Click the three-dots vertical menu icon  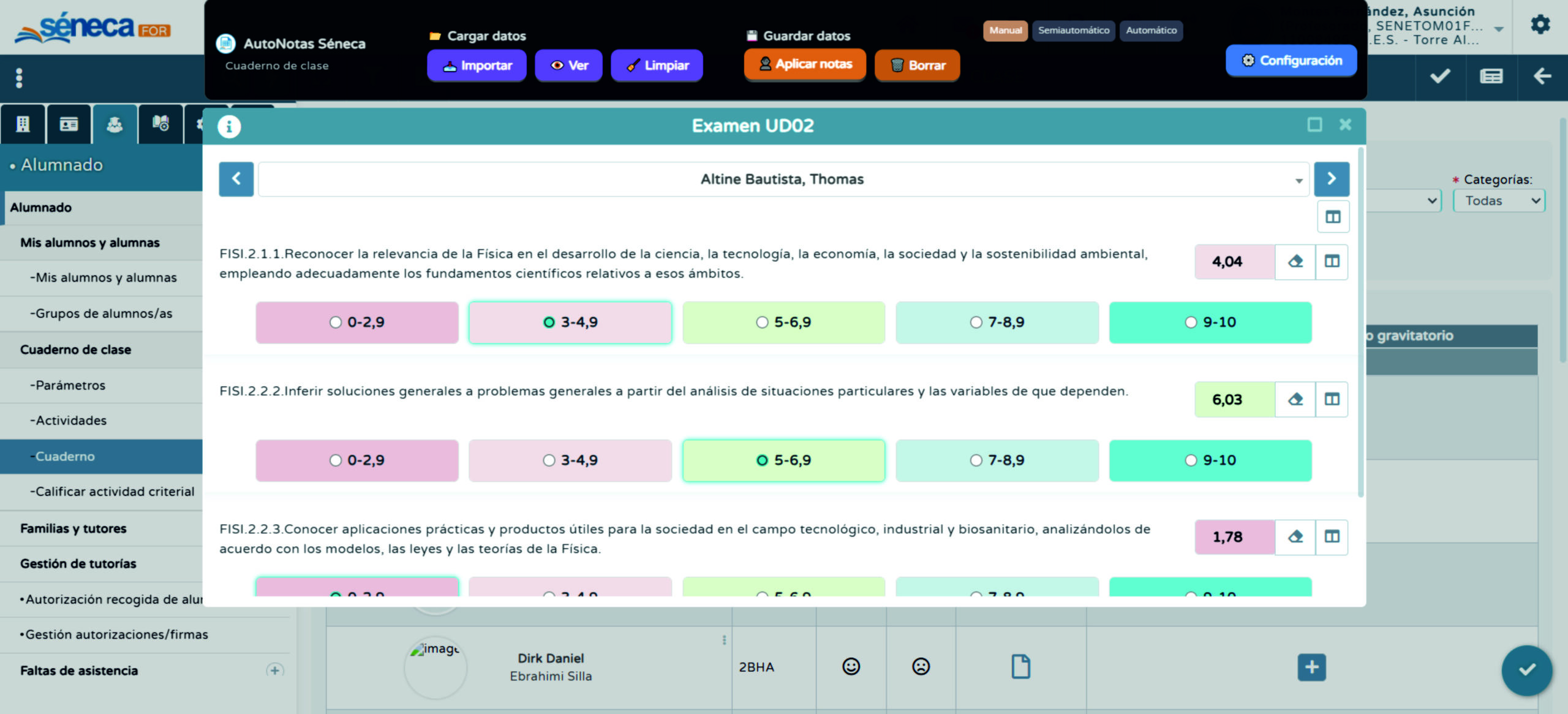[19, 78]
